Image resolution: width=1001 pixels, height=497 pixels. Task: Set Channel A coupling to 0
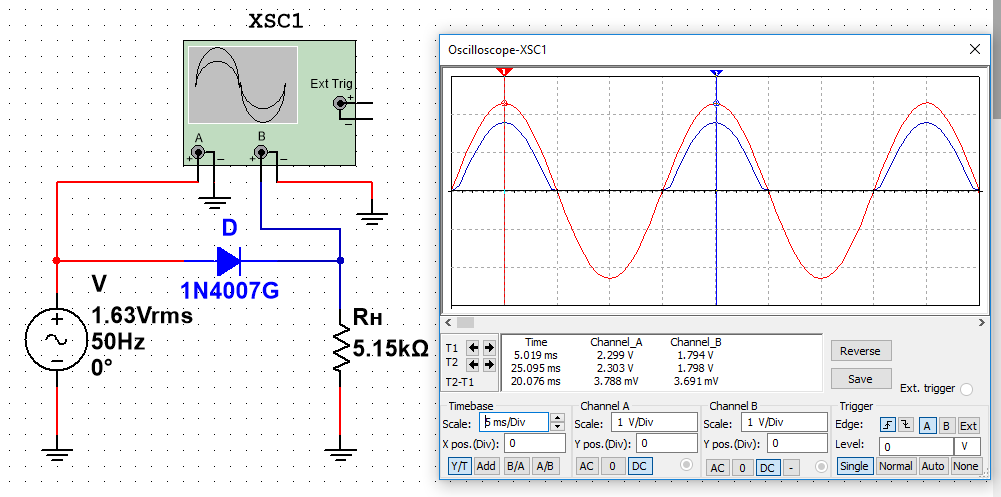point(613,466)
